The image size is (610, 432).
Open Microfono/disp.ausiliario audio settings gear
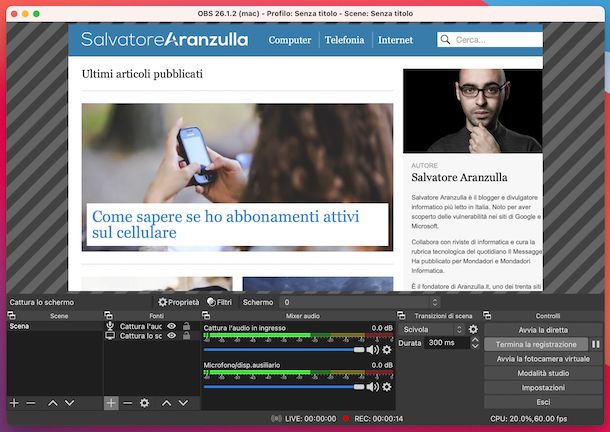[x=387, y=387]
